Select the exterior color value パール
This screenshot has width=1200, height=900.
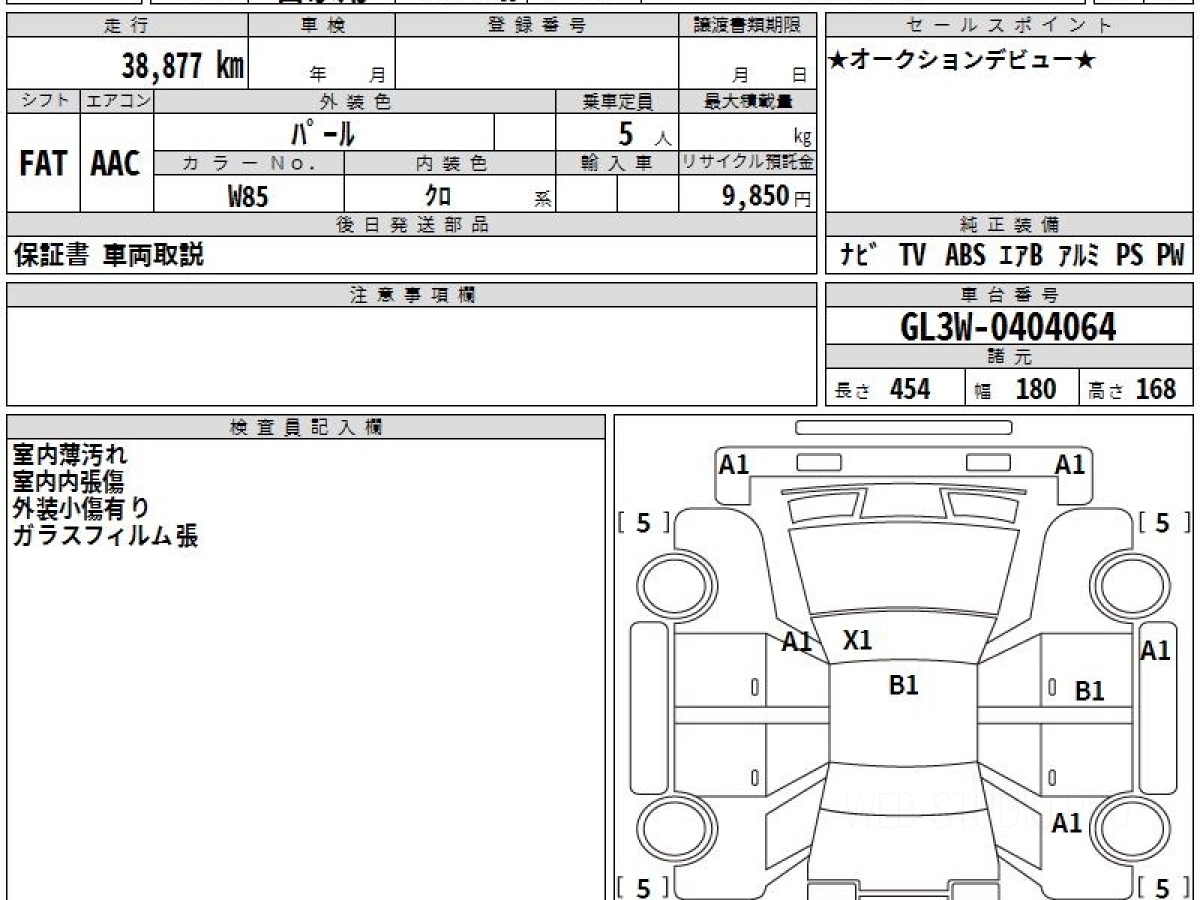point(323,132)
